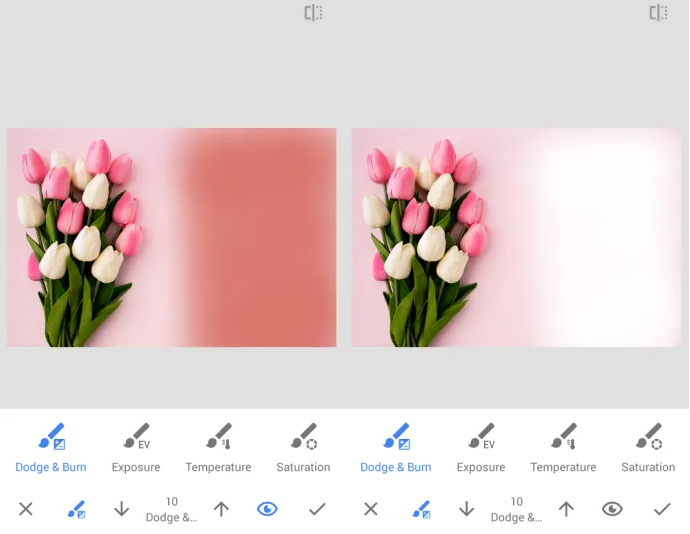Cancel edits with X in left screen
Viewport: 690px width, 534px height.
pyautogui.click(x=26, y=509)
